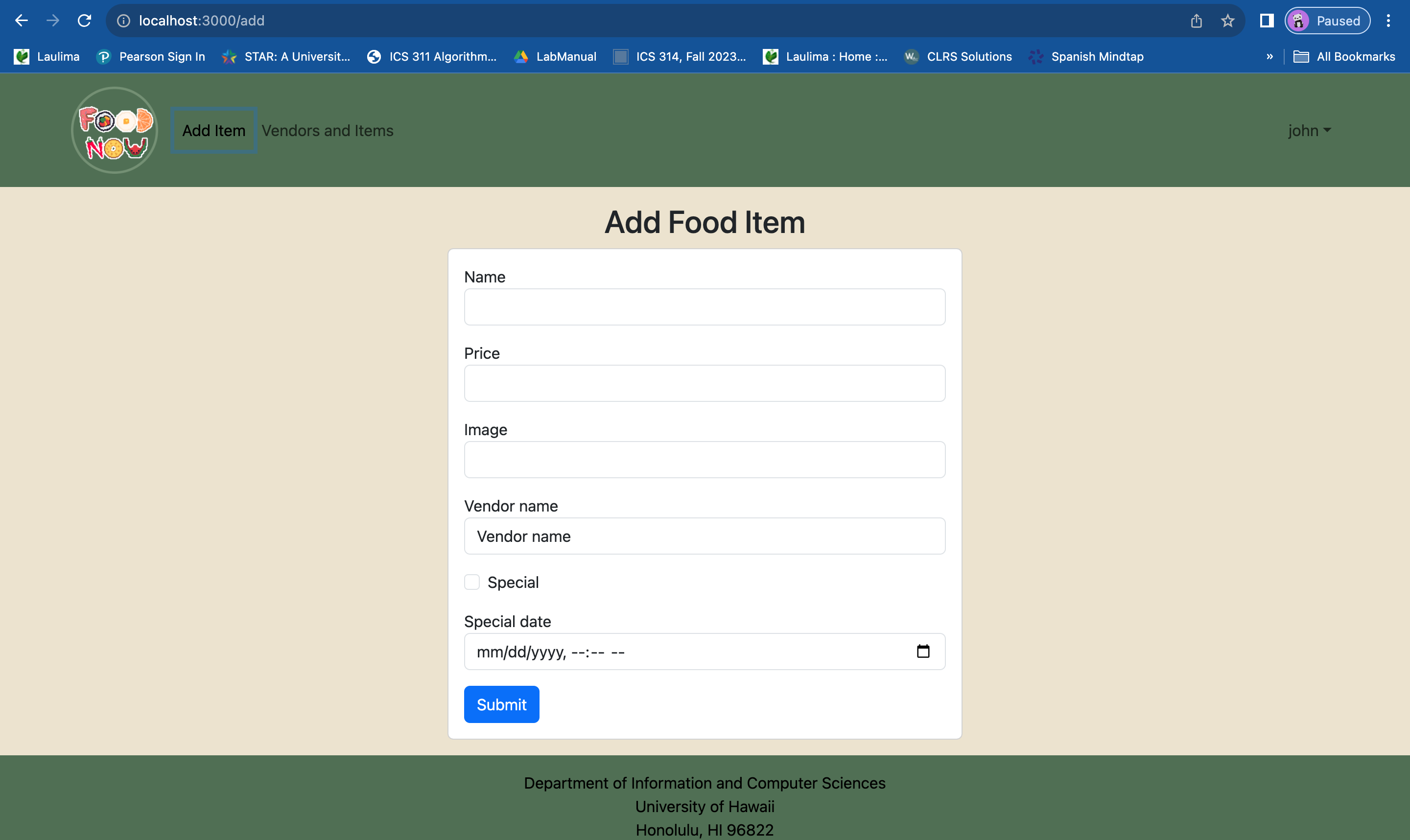Select the Special date datetime input
This screenshot has width=1410, height=840.
(x=704, y=652)
